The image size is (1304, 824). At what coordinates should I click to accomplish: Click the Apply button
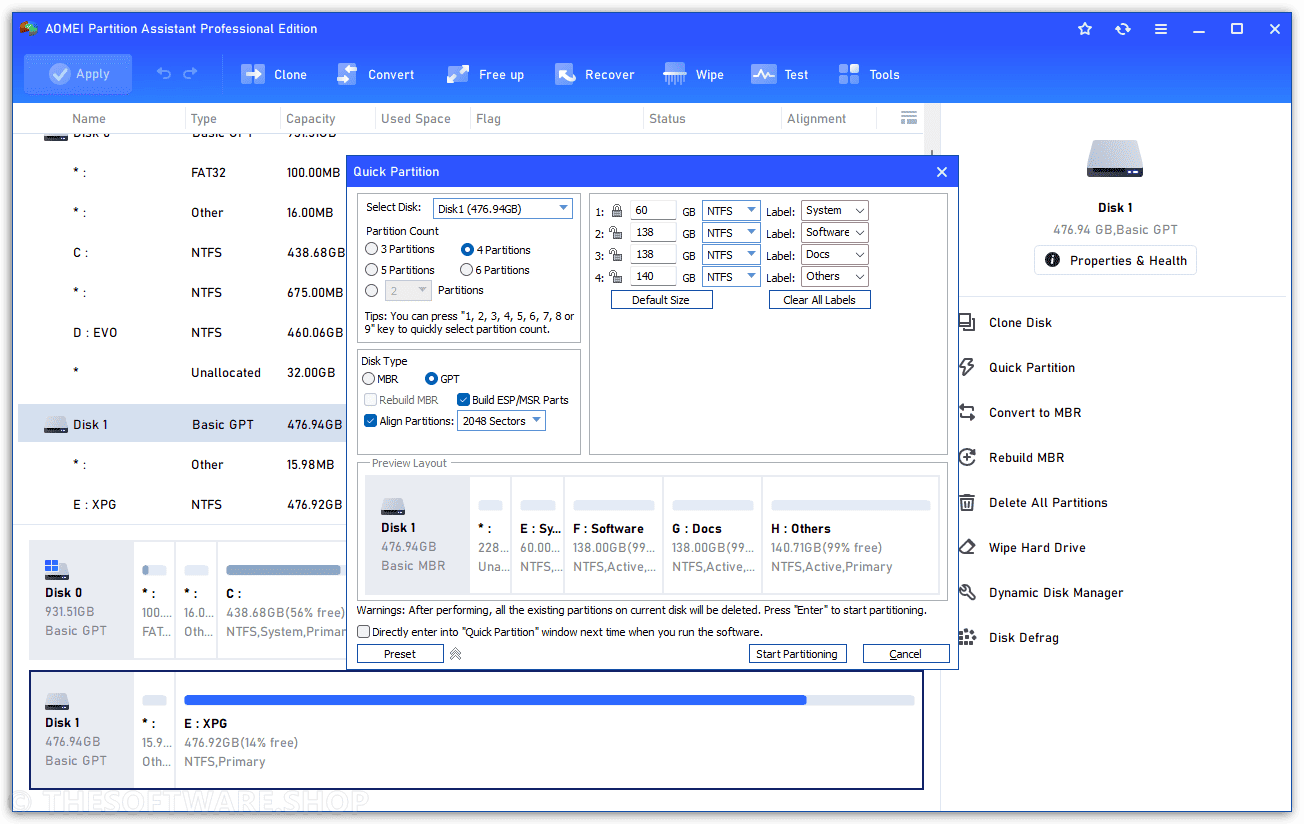[x=78, y=74]
